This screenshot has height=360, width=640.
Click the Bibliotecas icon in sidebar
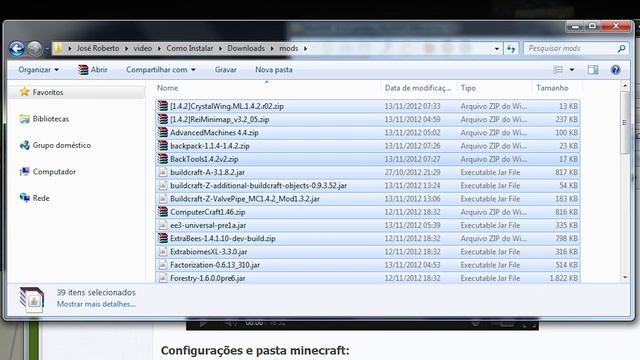(24, 119)
